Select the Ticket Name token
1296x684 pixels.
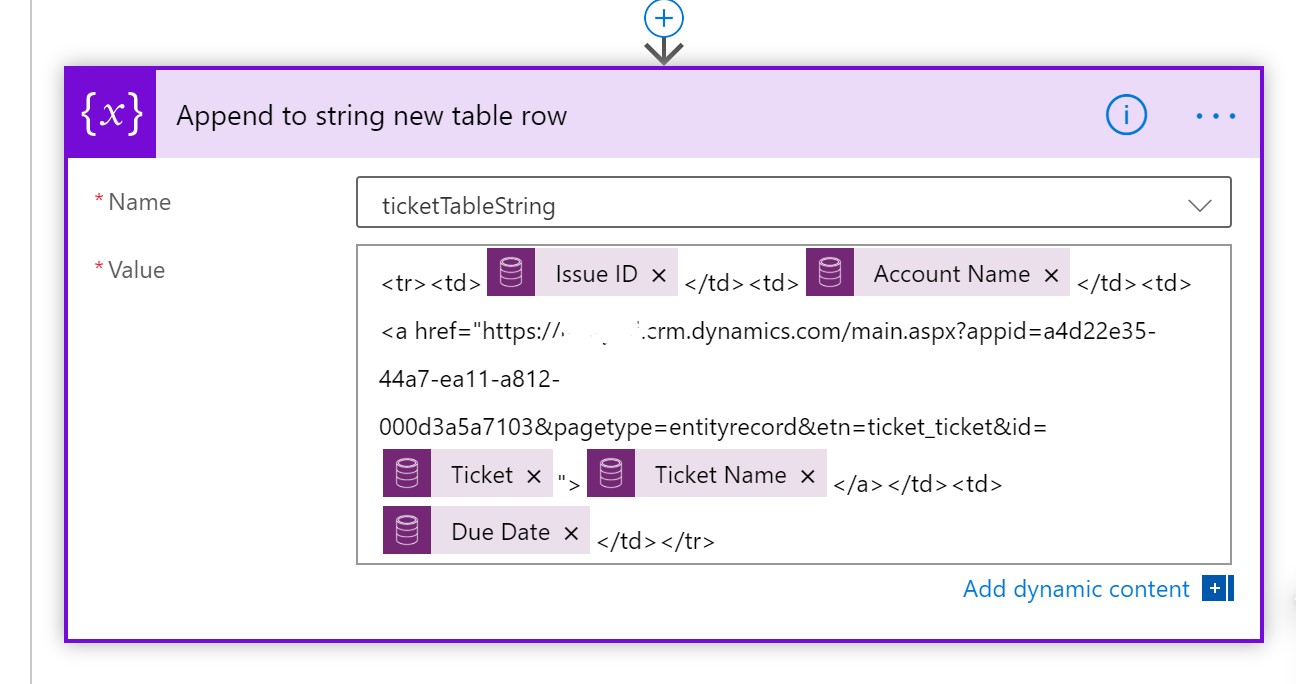[707, 474]
